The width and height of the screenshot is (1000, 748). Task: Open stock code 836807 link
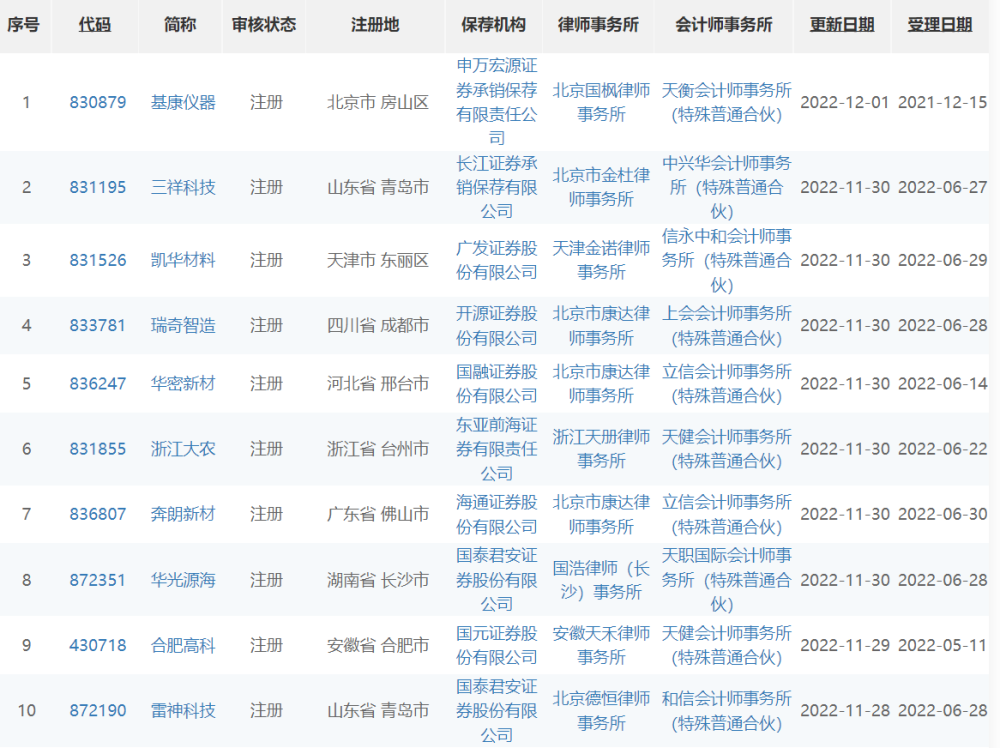click(98, 514)
